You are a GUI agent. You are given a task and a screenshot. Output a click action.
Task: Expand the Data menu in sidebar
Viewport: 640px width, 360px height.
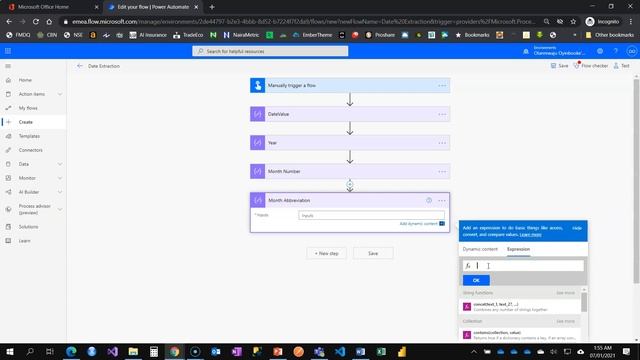click(60, 164)
